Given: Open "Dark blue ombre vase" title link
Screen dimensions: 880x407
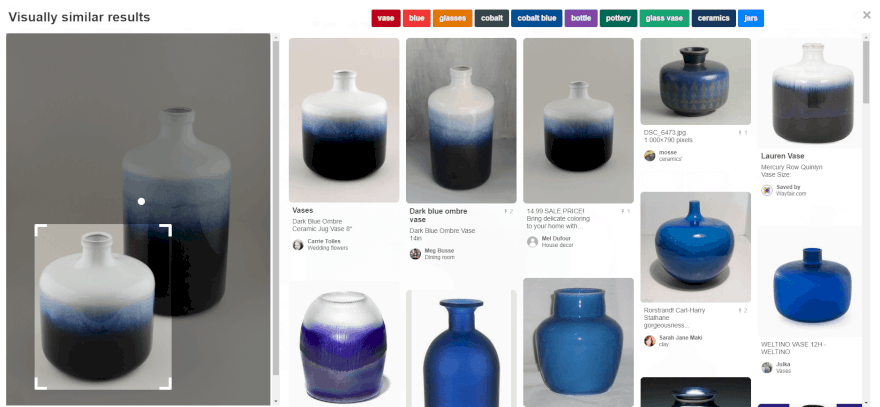Looking at the screenshot, I should pyautogui.click(x=438, y=216).
